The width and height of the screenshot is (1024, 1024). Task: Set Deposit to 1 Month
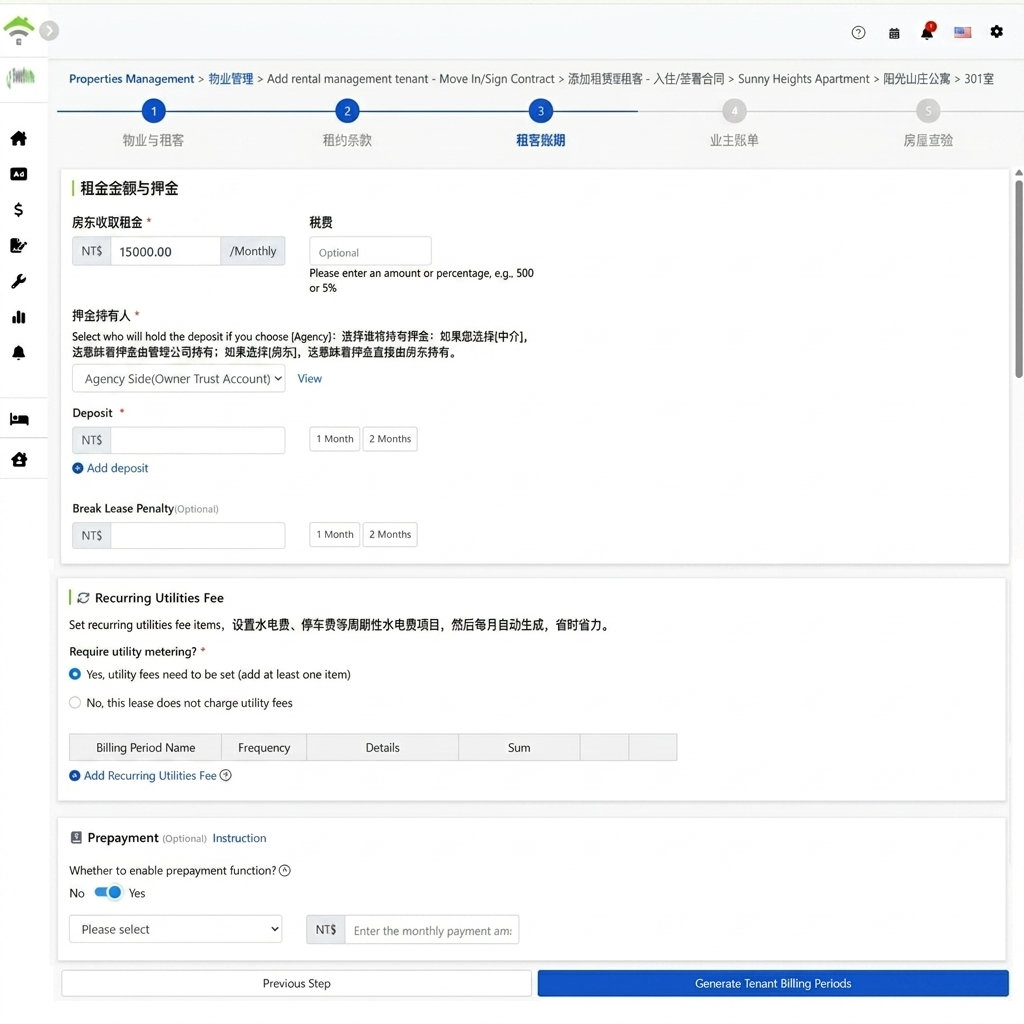(x=334, y=439)
